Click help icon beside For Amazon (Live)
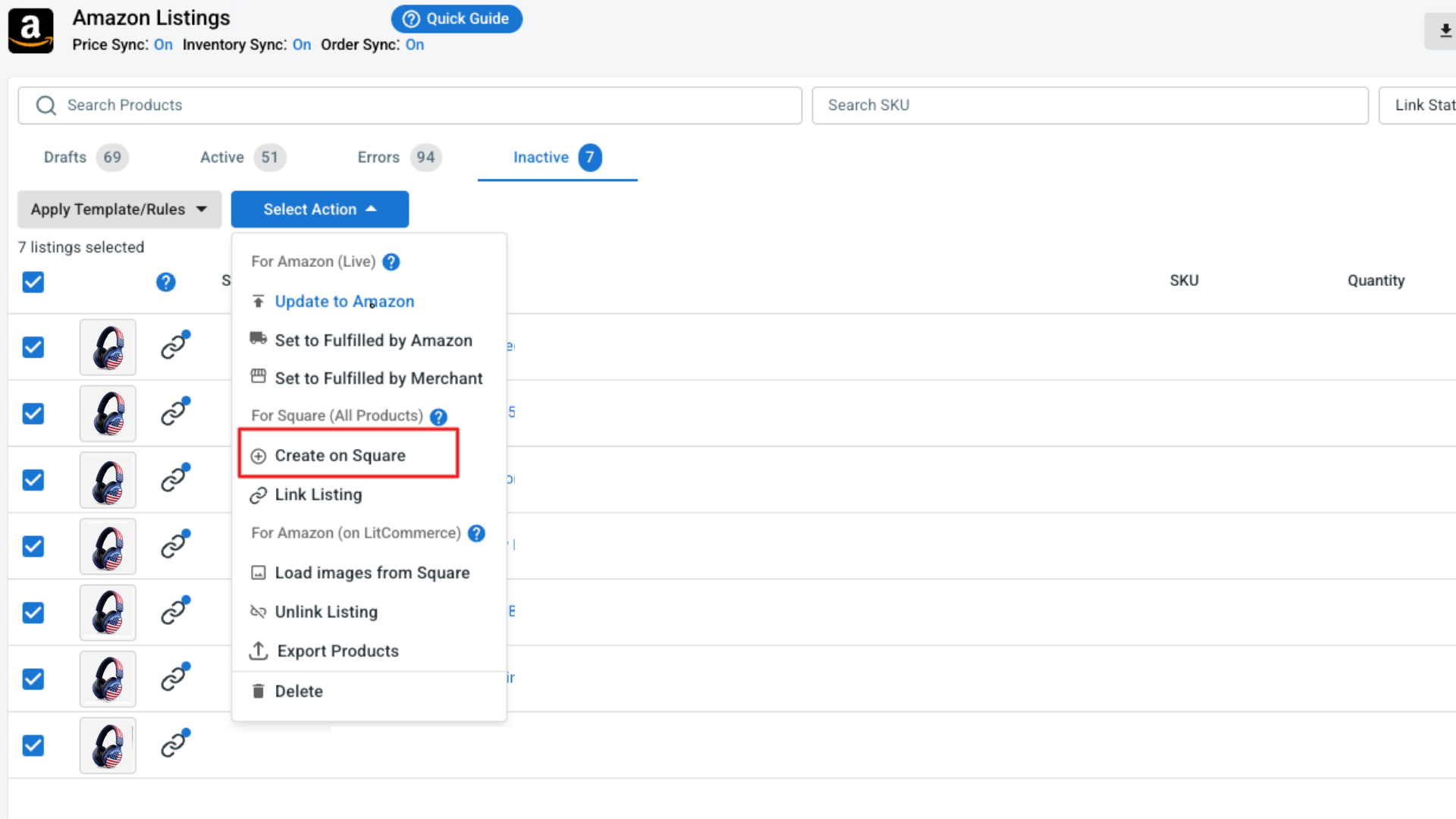 (391, 262)
